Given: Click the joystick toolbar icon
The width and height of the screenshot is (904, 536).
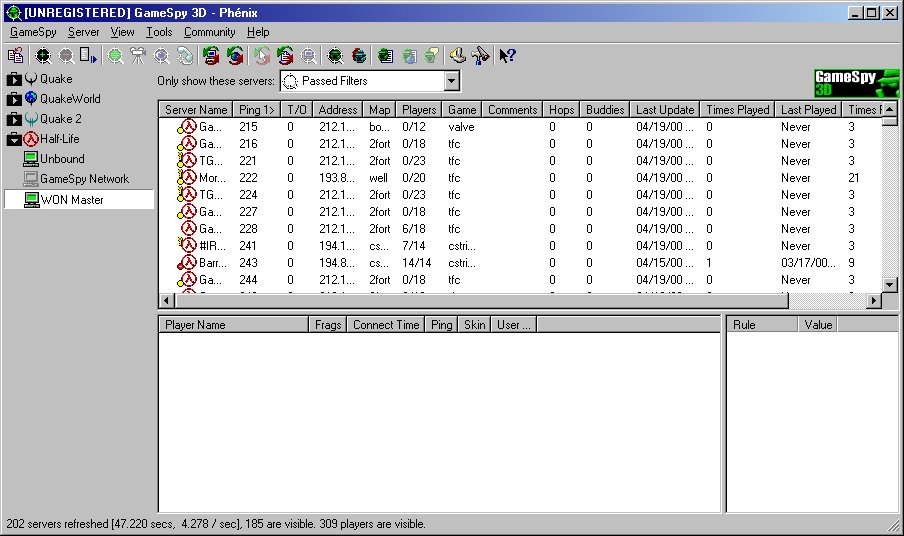Looking at the screenshot, I should [458, 56].
